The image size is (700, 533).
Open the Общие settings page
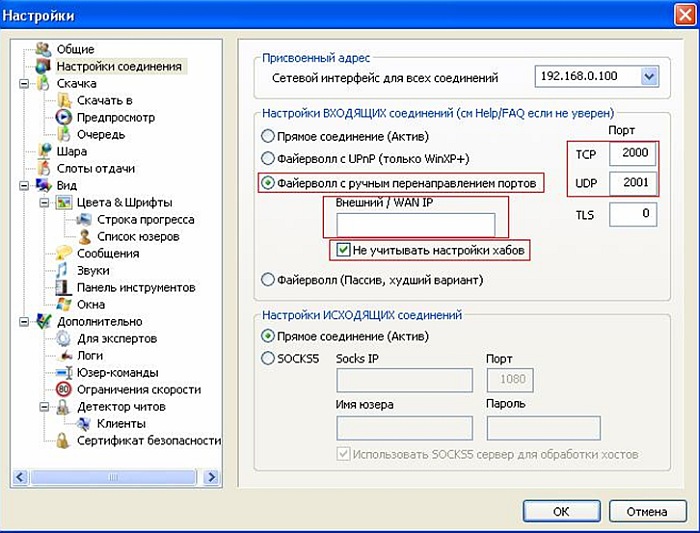click(x=75, y=49)
